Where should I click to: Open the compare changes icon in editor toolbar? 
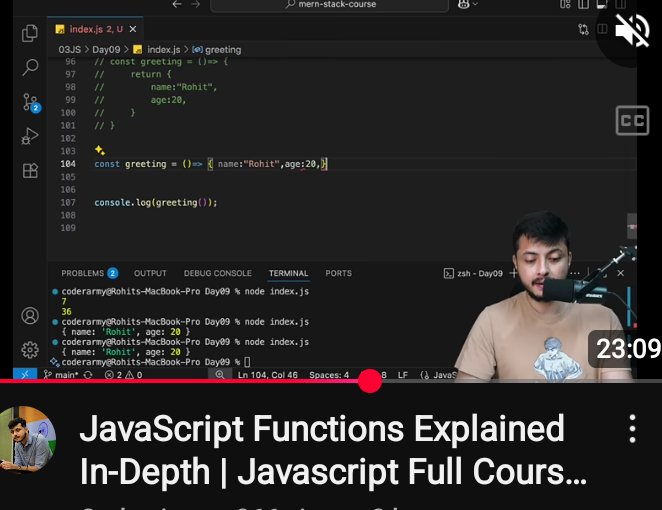click(583, 29)
